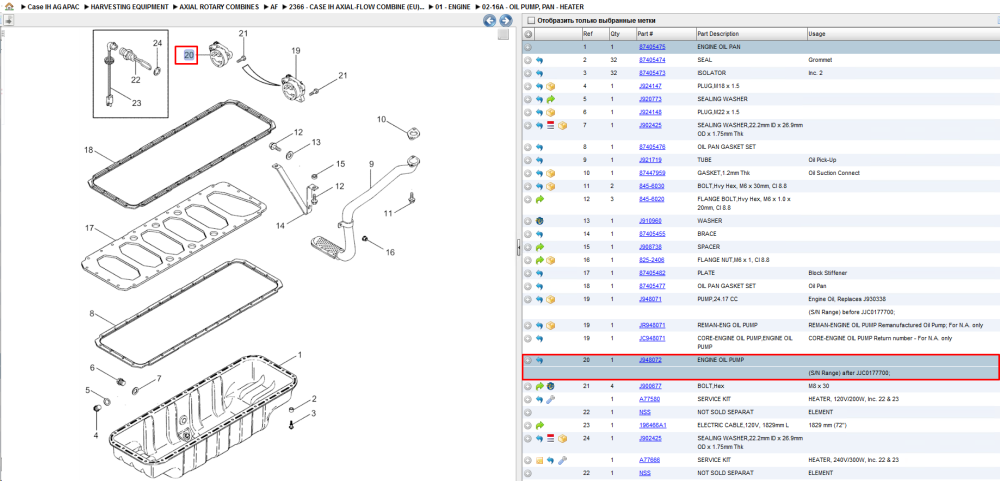The image size is (1000, 481).
Task: Click green arrow icon in SPACER row
Action: click(540, 247)
